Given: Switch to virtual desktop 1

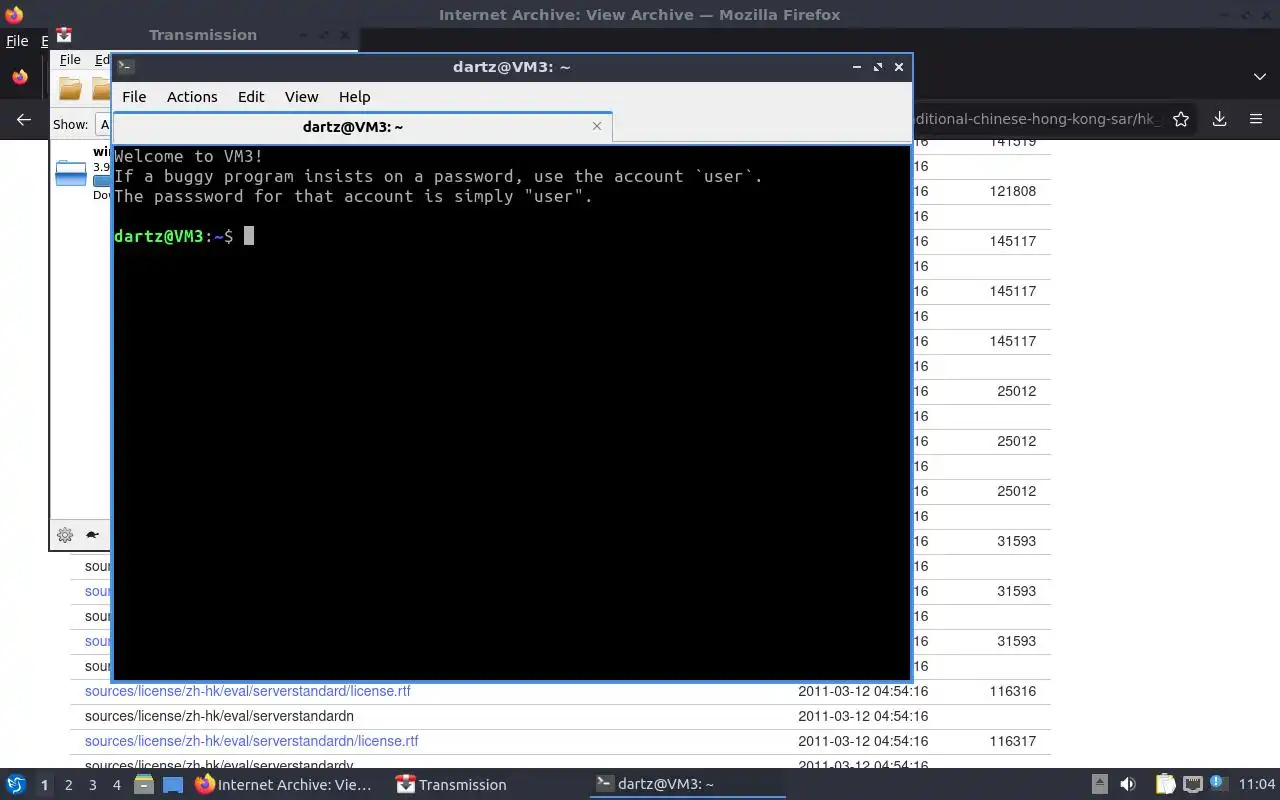Looking at the screenshot, I should click(x=44, y=785).
